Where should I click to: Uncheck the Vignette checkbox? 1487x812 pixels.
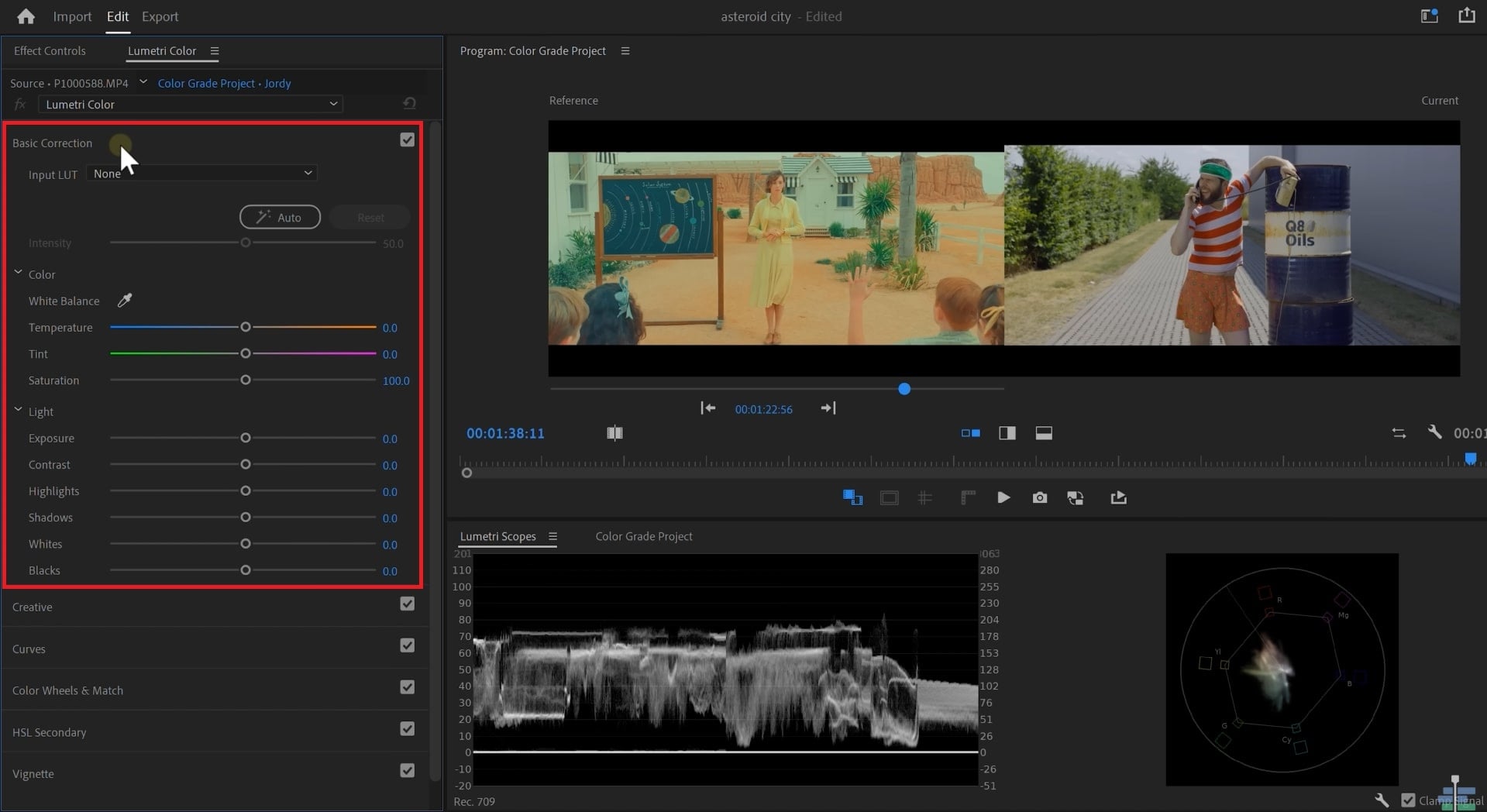[x=407, y=771]
